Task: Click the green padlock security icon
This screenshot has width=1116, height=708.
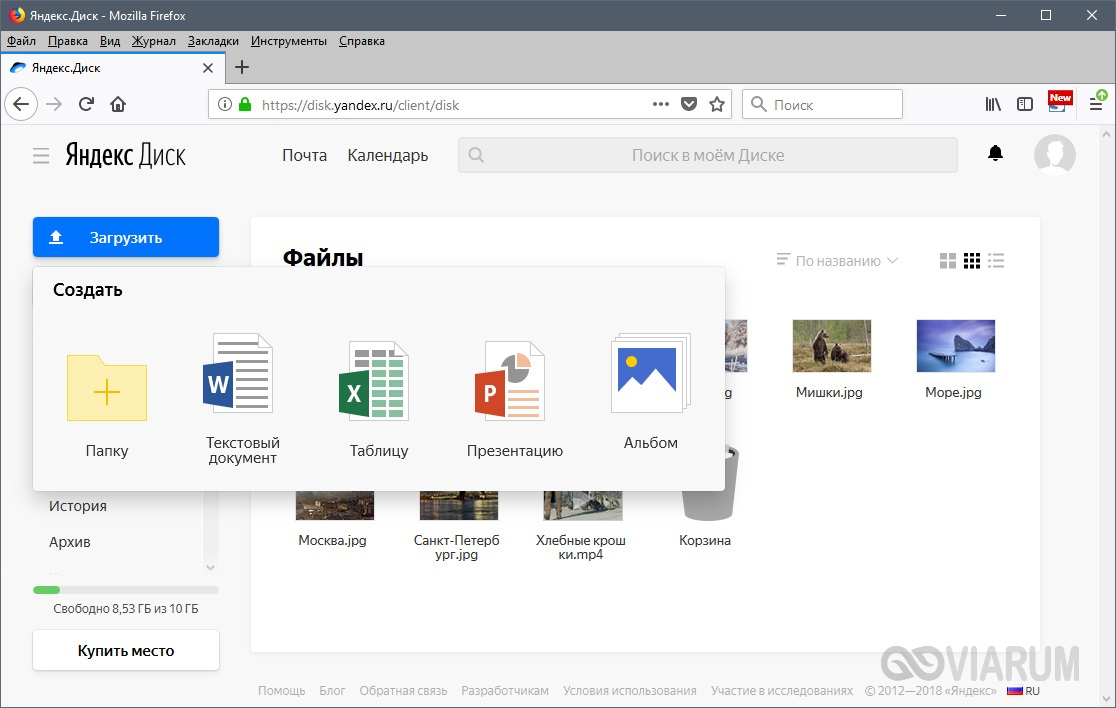Action: click(x=245, y=105)
